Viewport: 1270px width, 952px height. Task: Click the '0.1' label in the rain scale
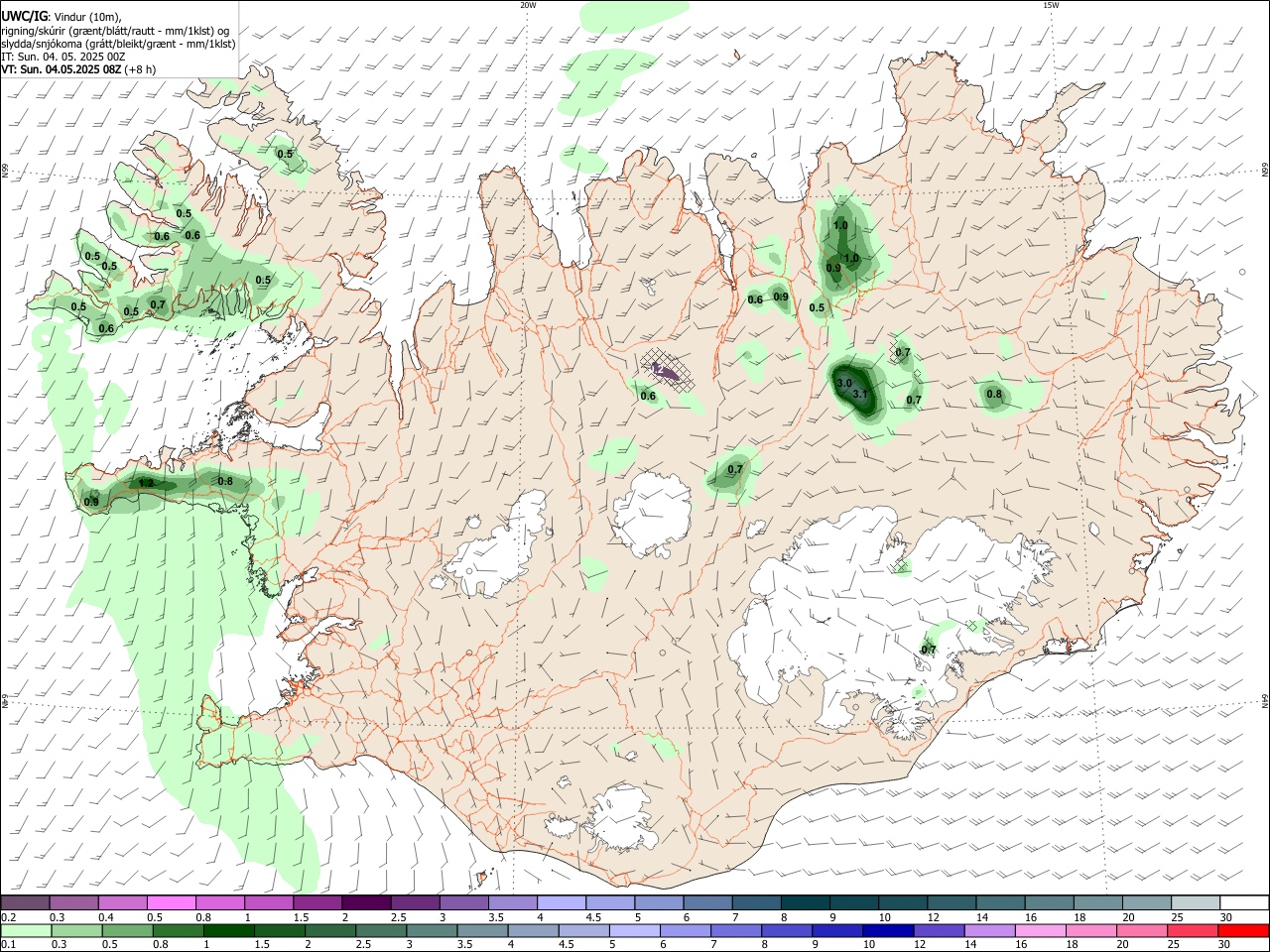(x=9, y=945)
